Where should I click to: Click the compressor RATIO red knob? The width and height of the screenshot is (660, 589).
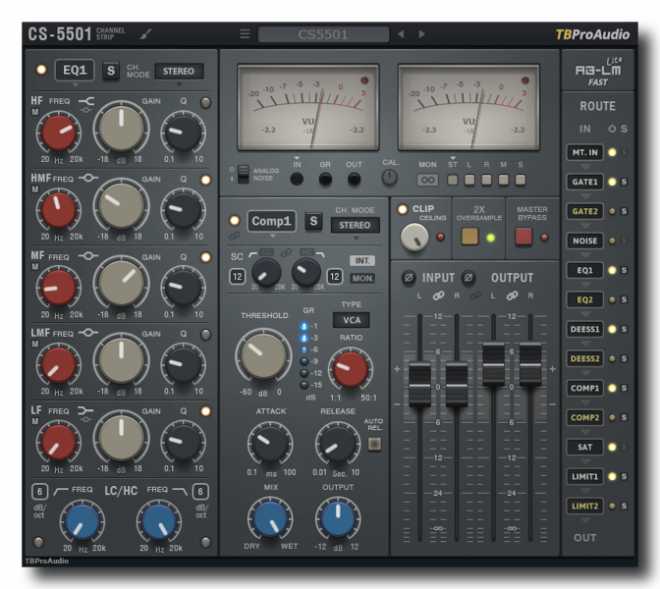coord(350,370)
